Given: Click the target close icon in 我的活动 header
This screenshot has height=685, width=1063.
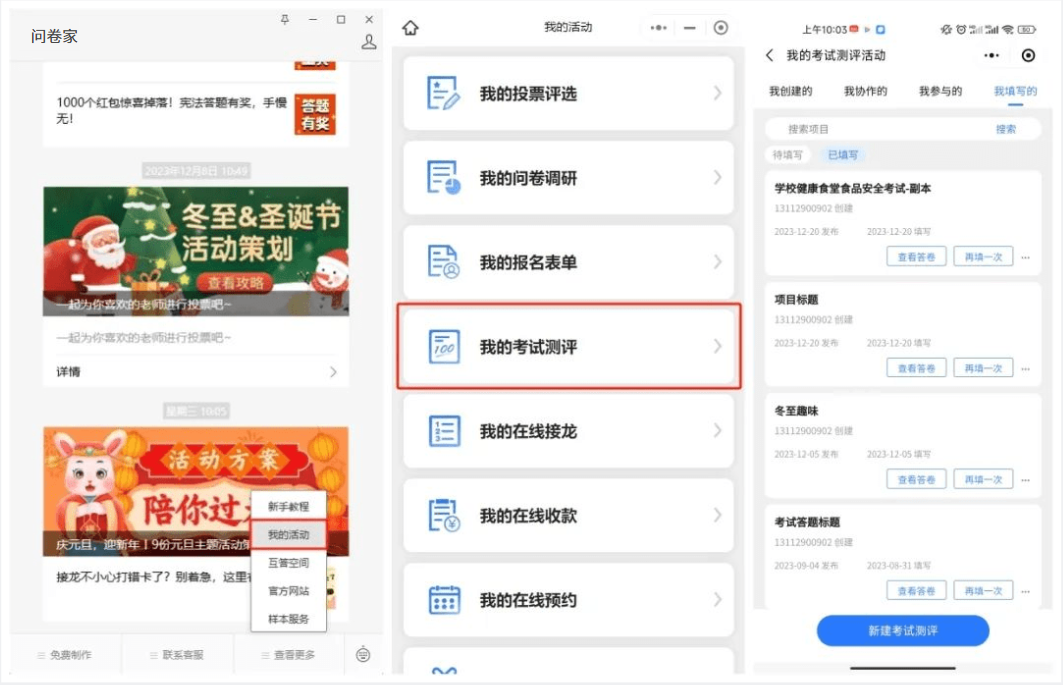Looking at the screenshot, I should [721, 28].
